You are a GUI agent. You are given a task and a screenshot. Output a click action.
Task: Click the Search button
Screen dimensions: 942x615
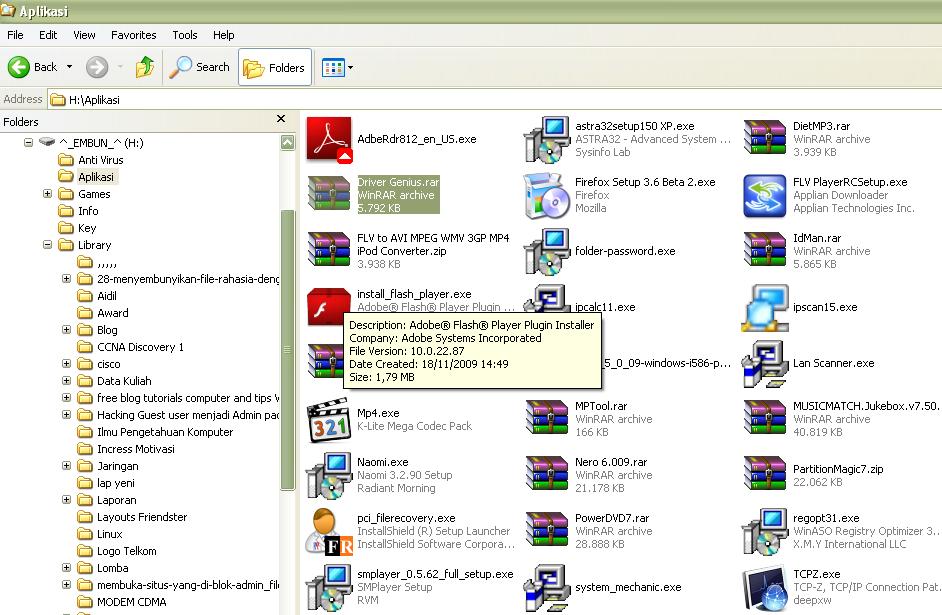pos(199,67)
